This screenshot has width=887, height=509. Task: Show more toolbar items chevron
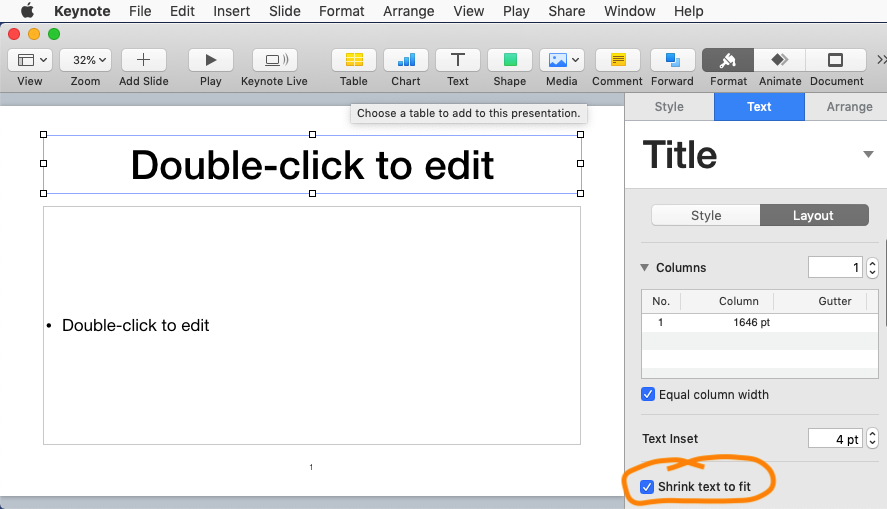881,60
